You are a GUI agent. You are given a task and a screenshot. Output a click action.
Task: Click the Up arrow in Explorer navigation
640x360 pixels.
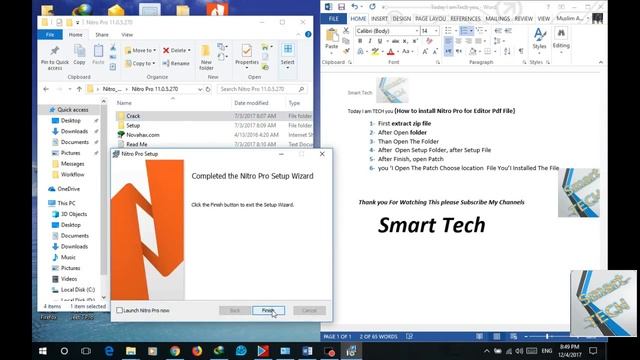[x=79, y=89]
